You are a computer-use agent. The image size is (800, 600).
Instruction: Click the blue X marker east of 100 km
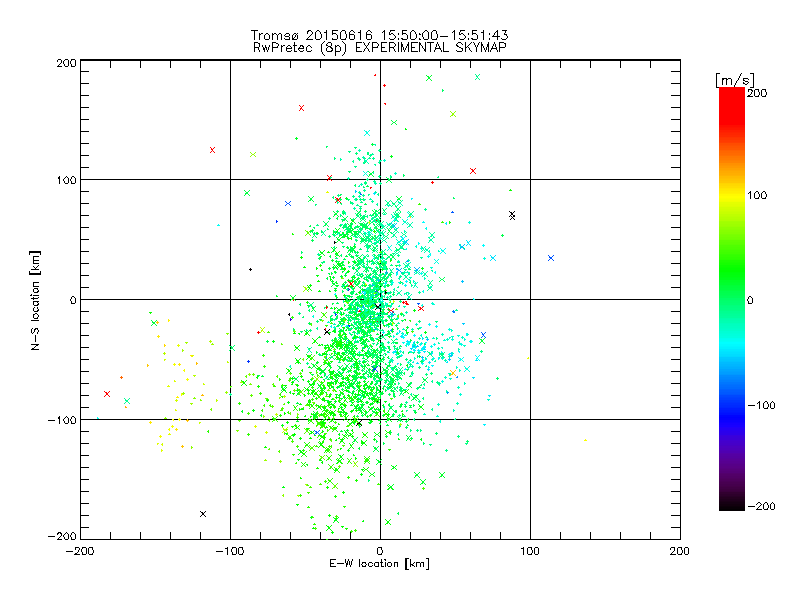[551, 258]
